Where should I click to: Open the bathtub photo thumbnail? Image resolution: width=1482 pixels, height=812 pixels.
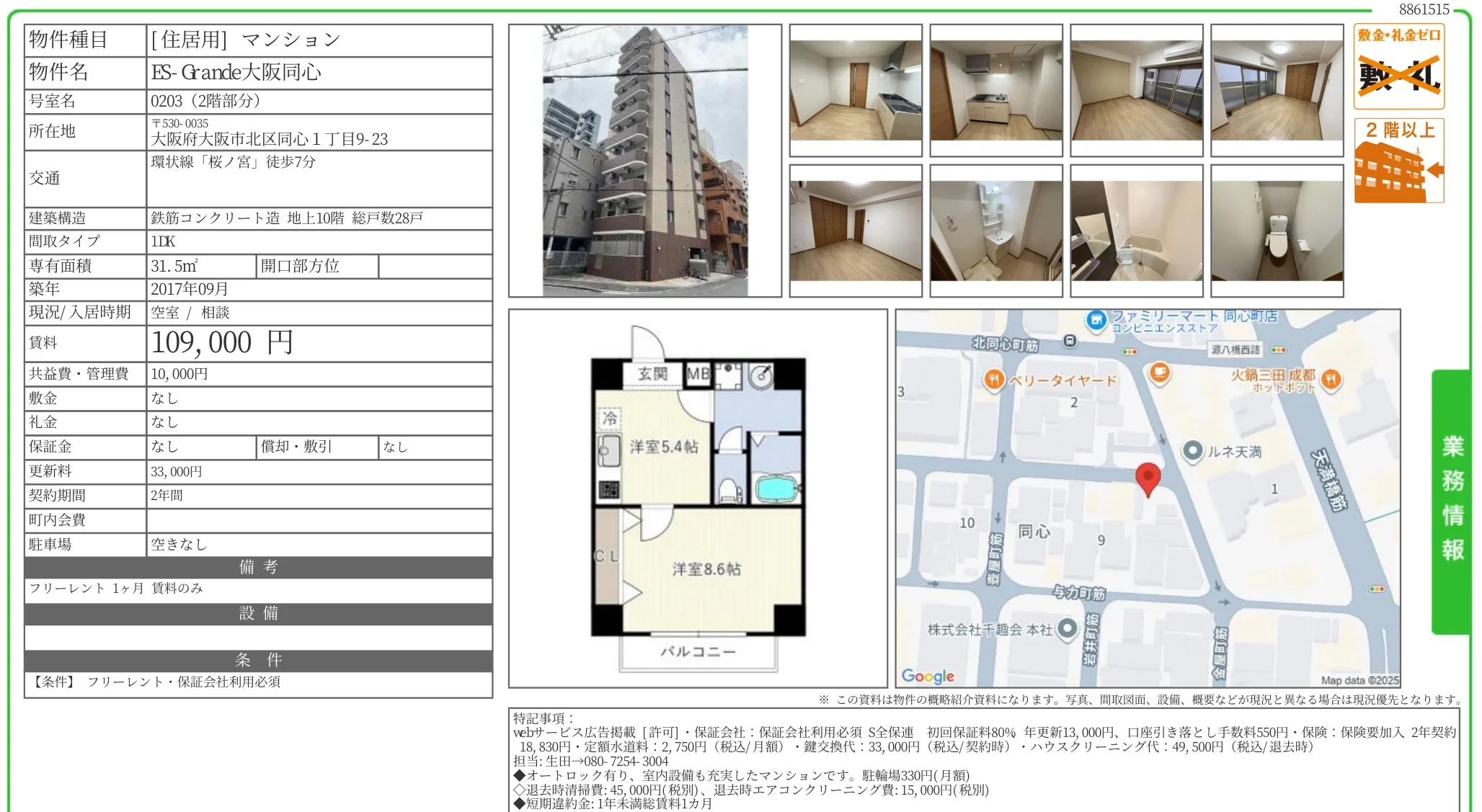[x=1136, y=231]
